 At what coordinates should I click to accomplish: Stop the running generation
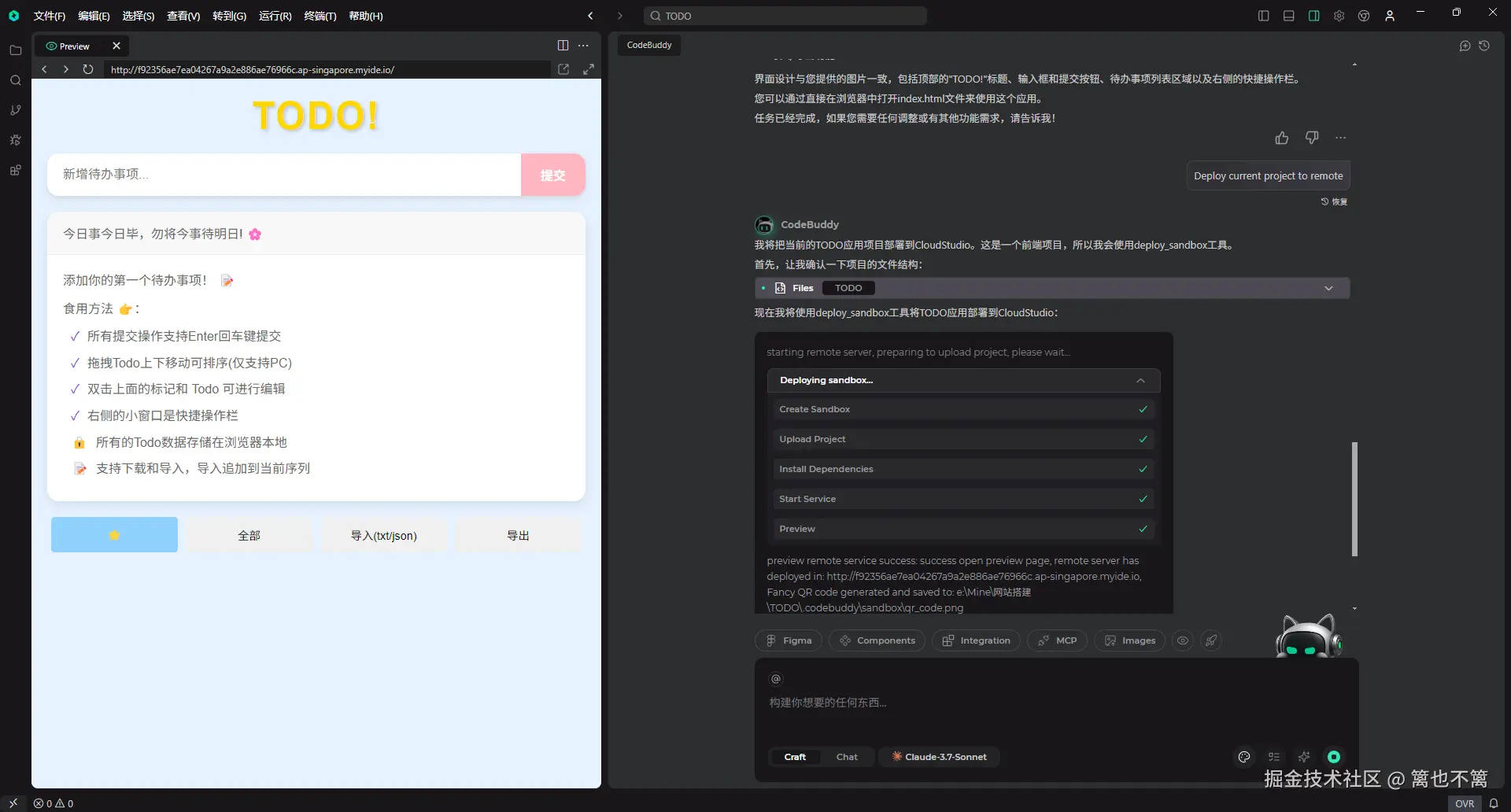[1334, 757]
